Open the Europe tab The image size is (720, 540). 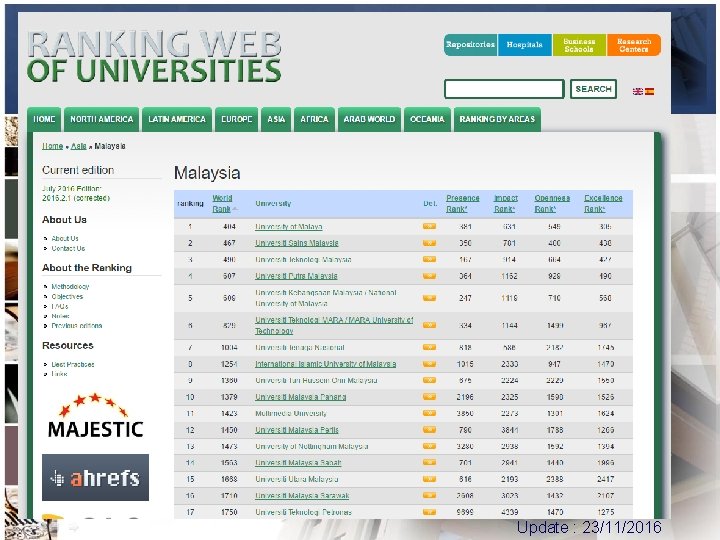coord(236,119)
